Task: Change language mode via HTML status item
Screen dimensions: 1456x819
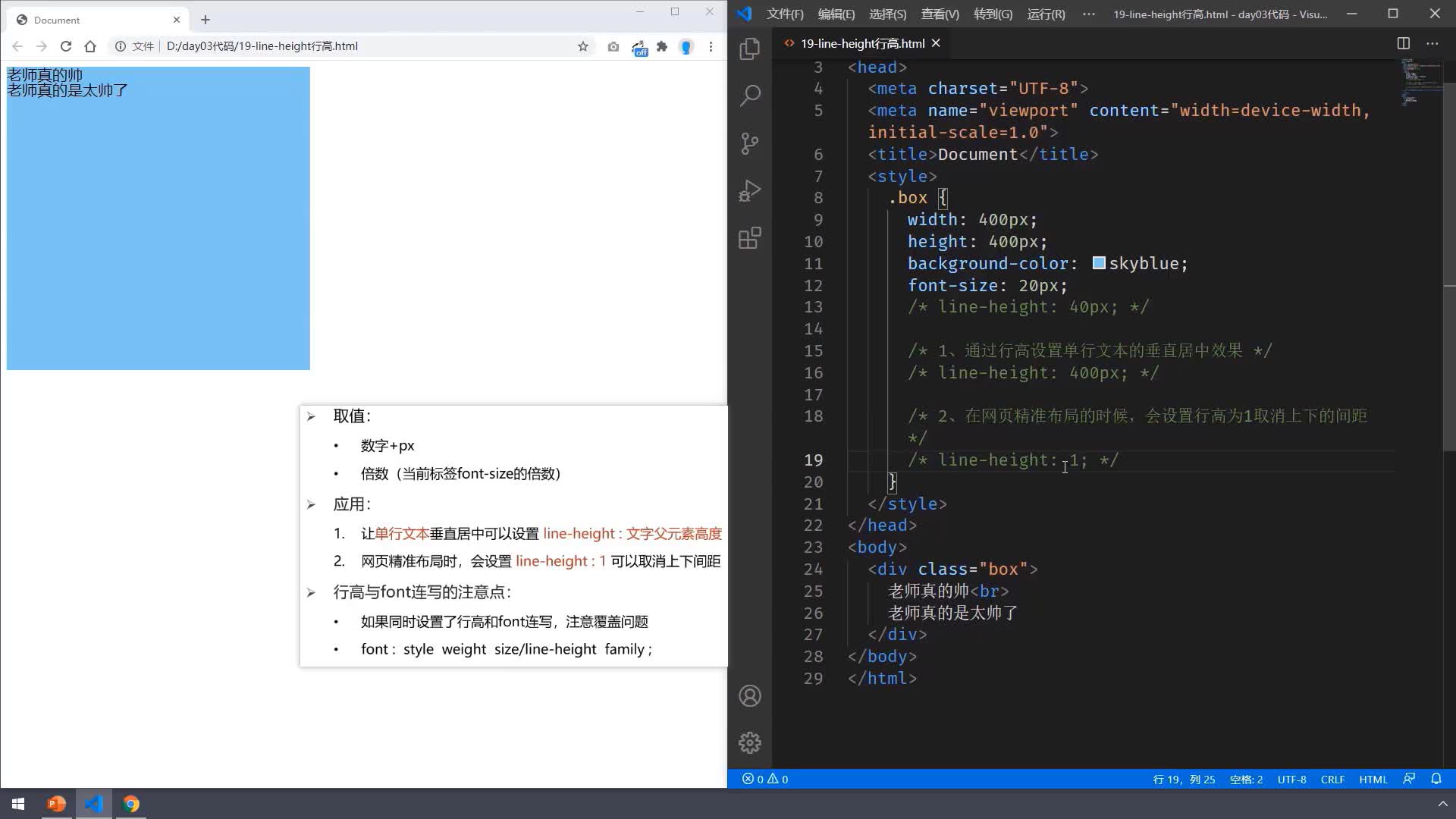Action: pos(1373,779)
